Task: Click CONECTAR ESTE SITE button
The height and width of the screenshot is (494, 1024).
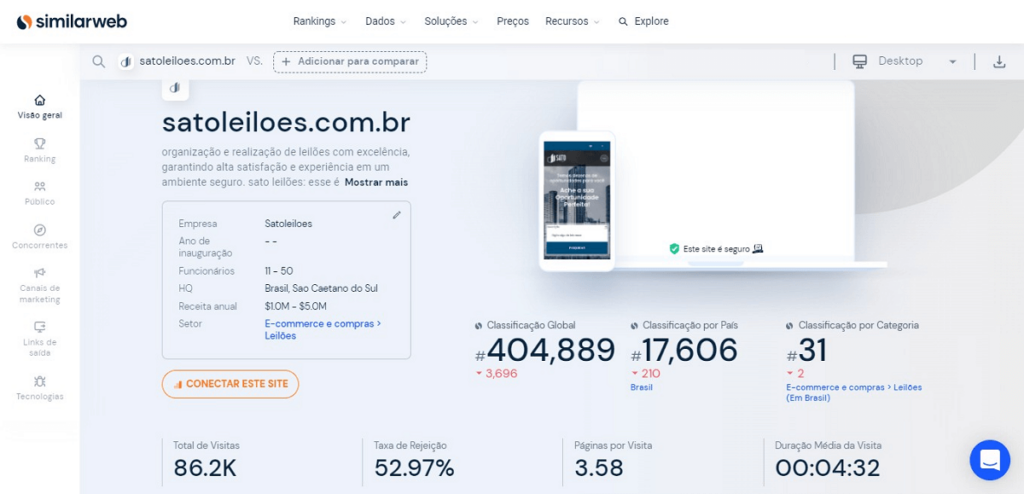Action: pos(230,384)
